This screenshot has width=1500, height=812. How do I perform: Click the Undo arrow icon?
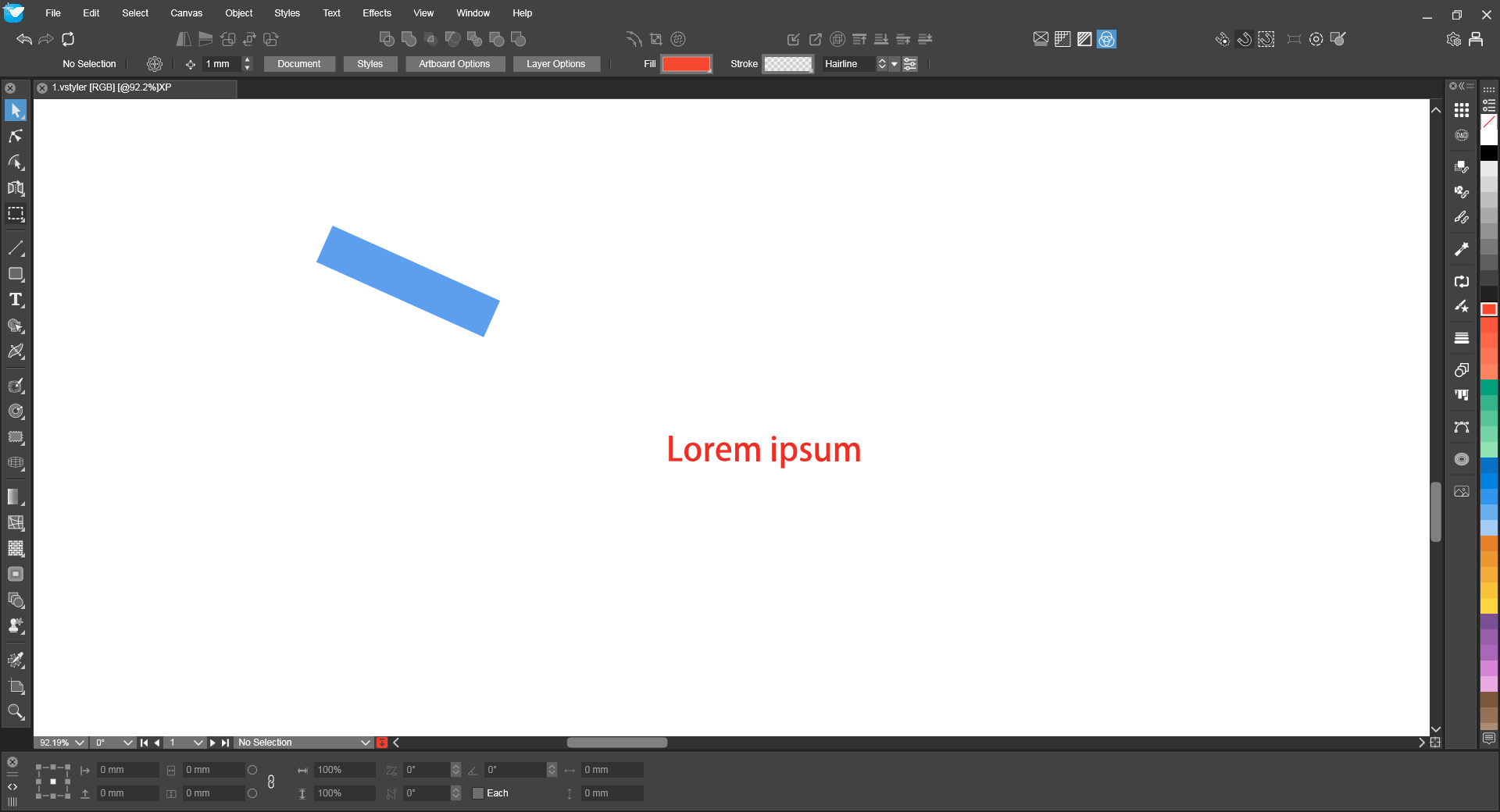(24, 39)
